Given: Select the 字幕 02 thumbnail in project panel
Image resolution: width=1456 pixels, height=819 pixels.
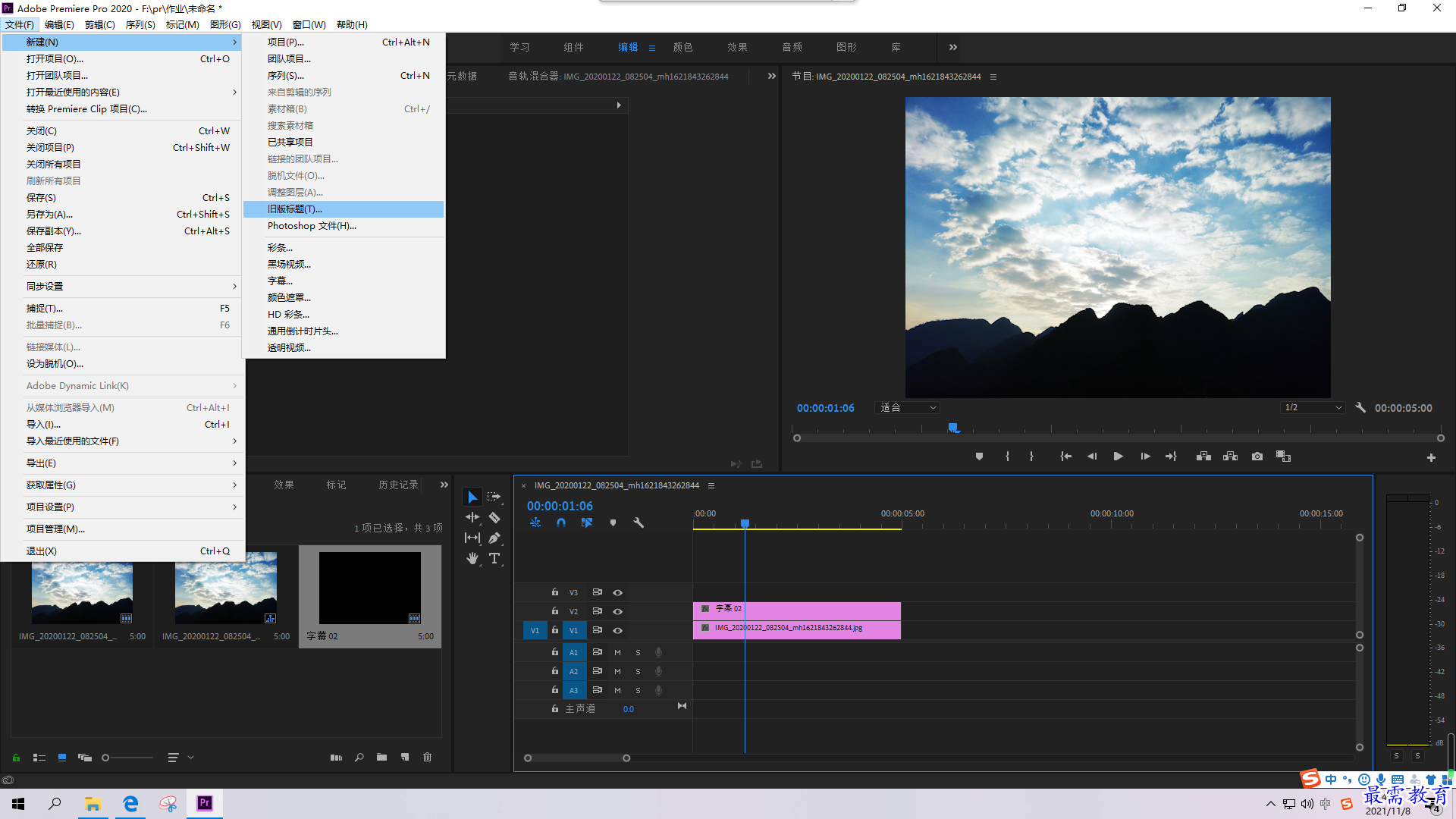Looking at the screenshot, I should click(370, 588).
